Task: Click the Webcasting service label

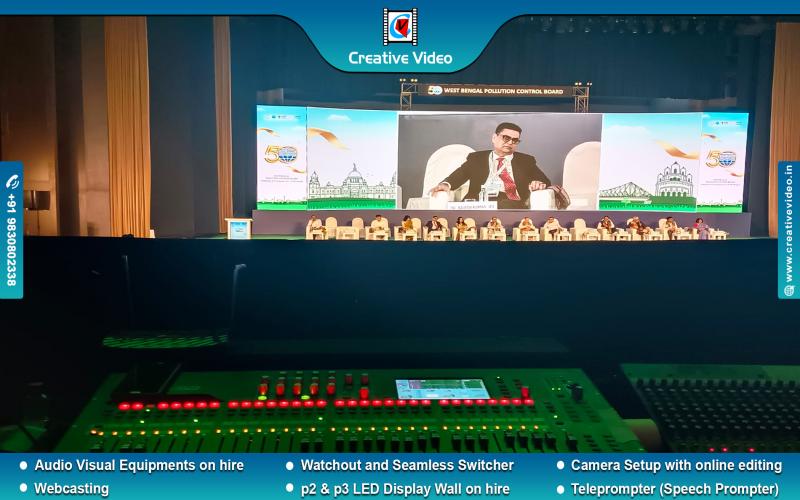Action: (72, 489)
